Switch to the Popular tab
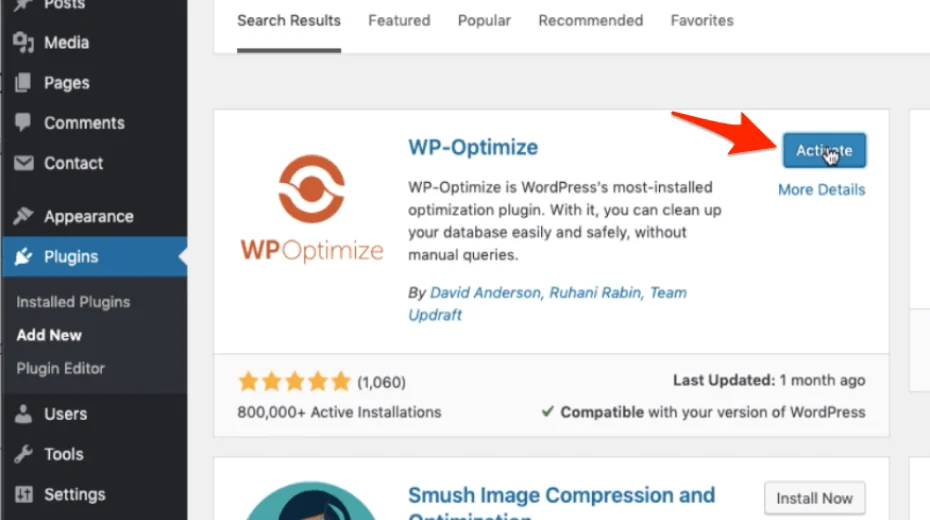Image resolution: width=930 pixels, height=520 pixels. point(484,20)
